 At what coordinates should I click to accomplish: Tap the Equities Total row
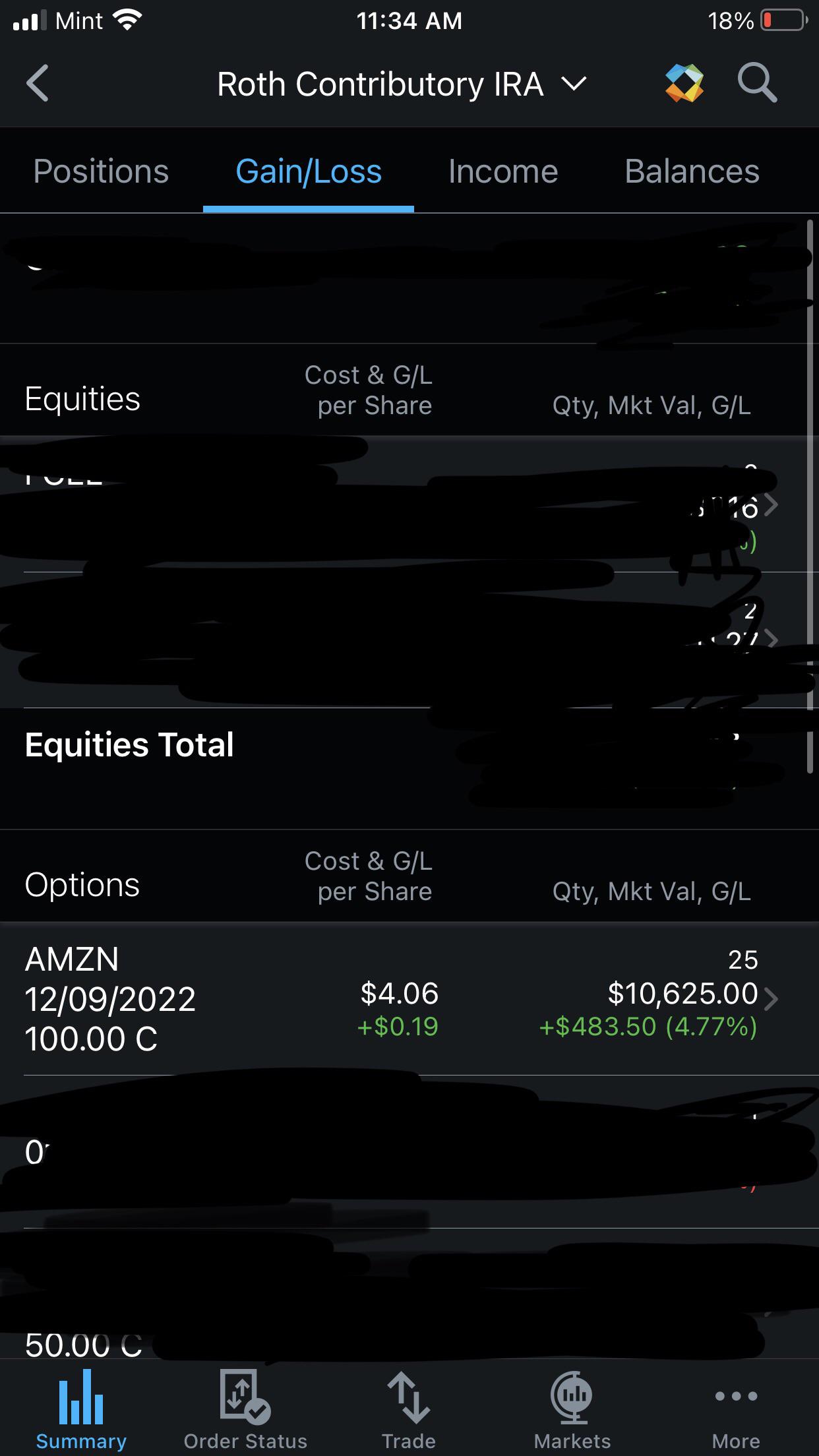point(129,745)
